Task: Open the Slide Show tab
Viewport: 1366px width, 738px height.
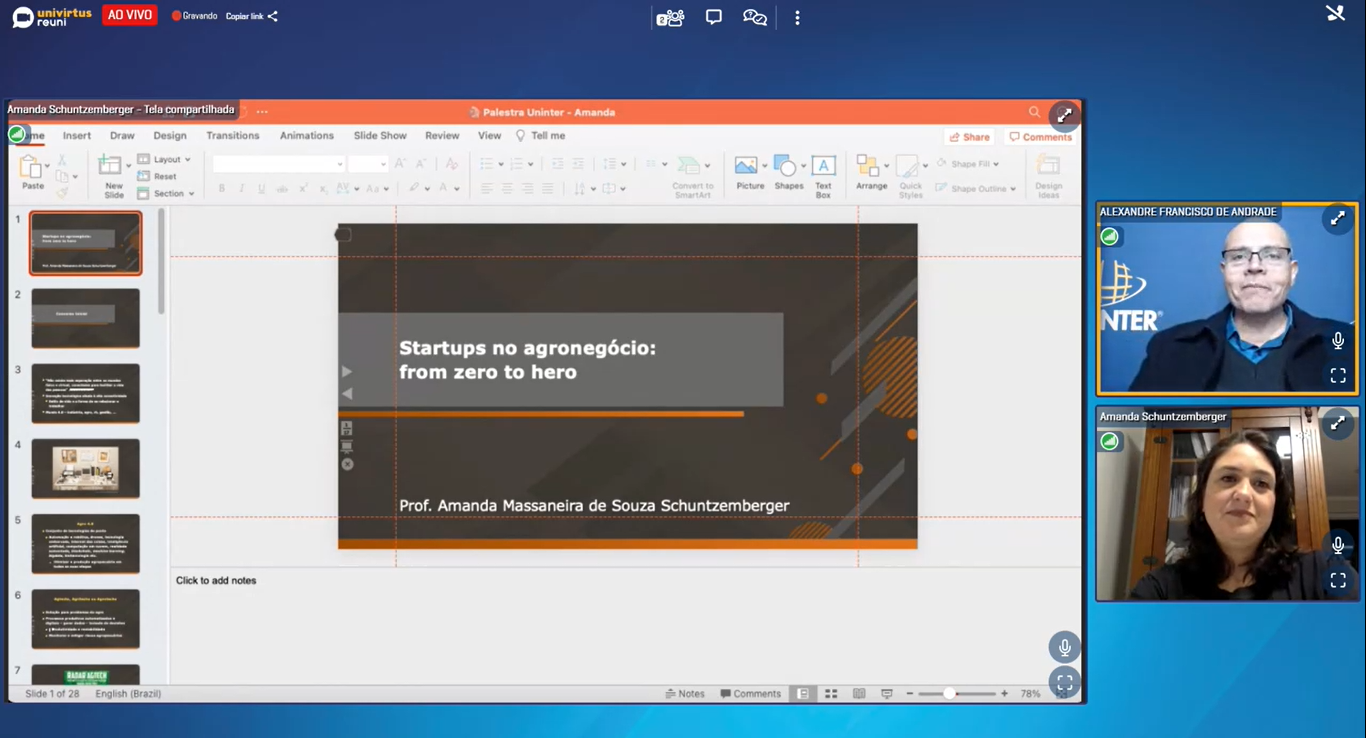Action: point(380,136)
